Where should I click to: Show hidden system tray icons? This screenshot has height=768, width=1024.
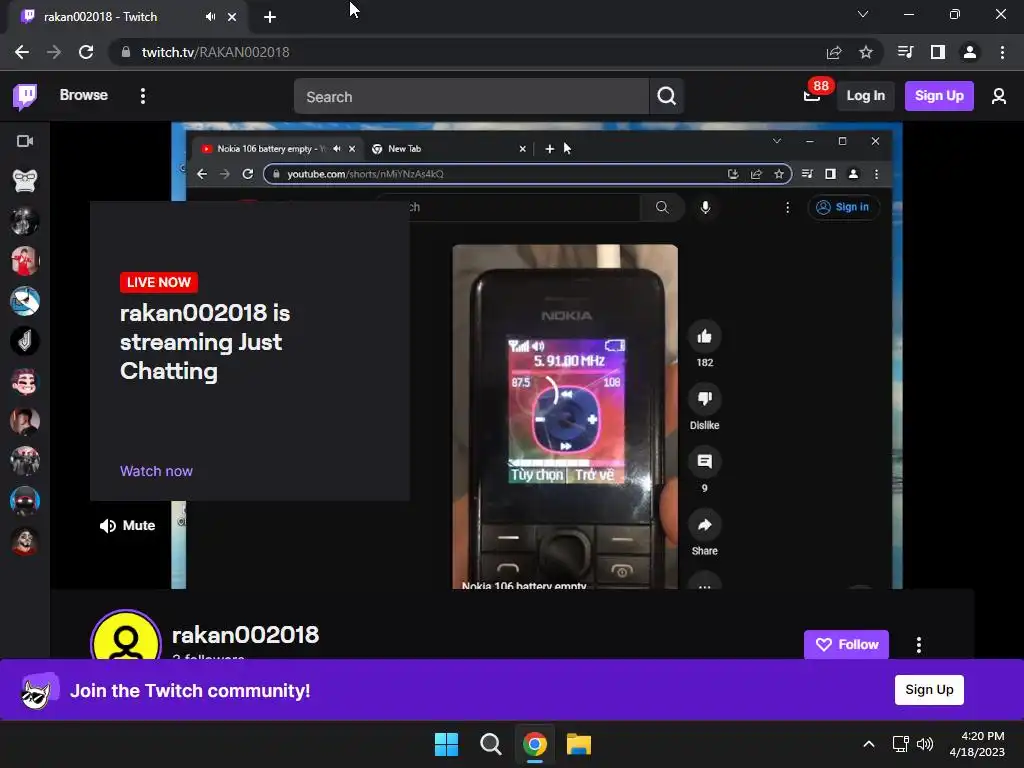(x=869, y=744)
